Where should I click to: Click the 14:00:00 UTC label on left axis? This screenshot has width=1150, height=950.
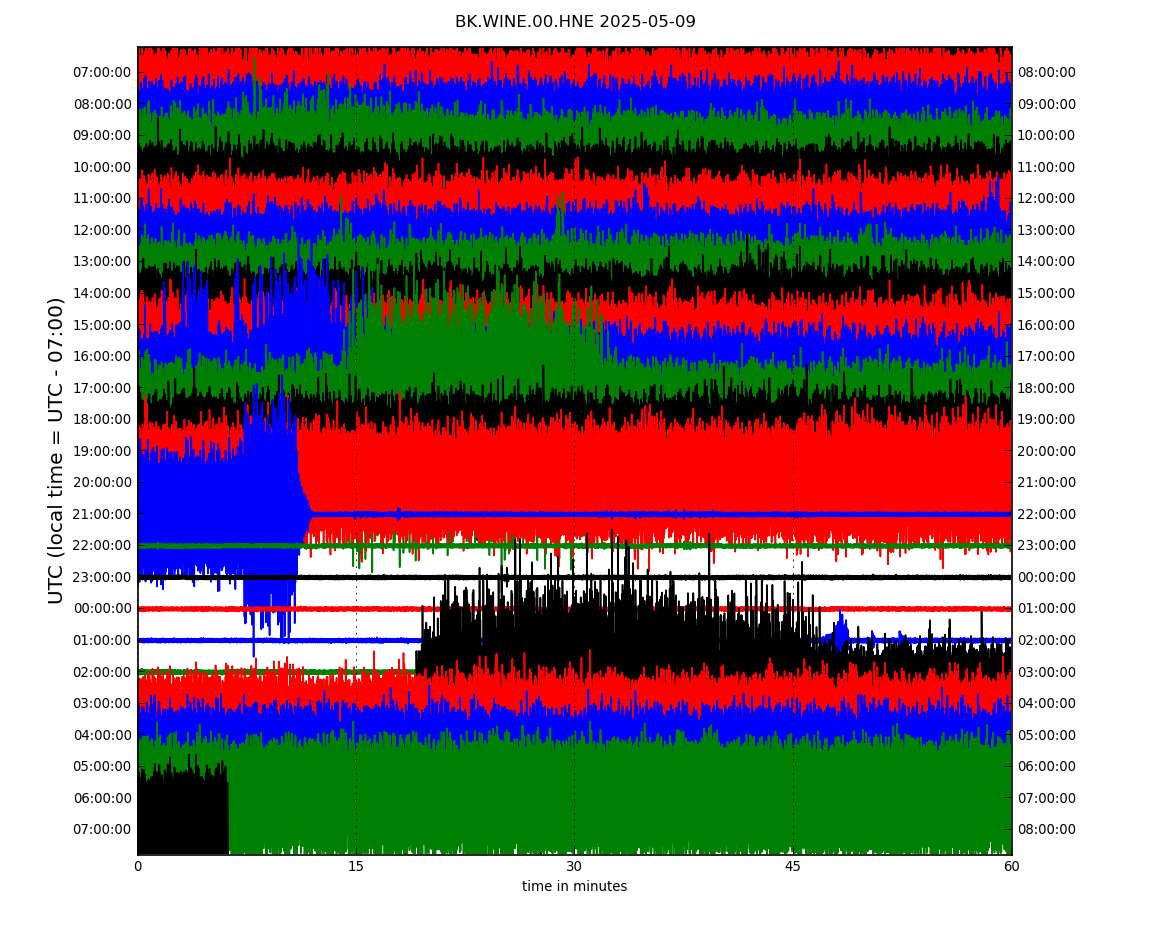102,293
